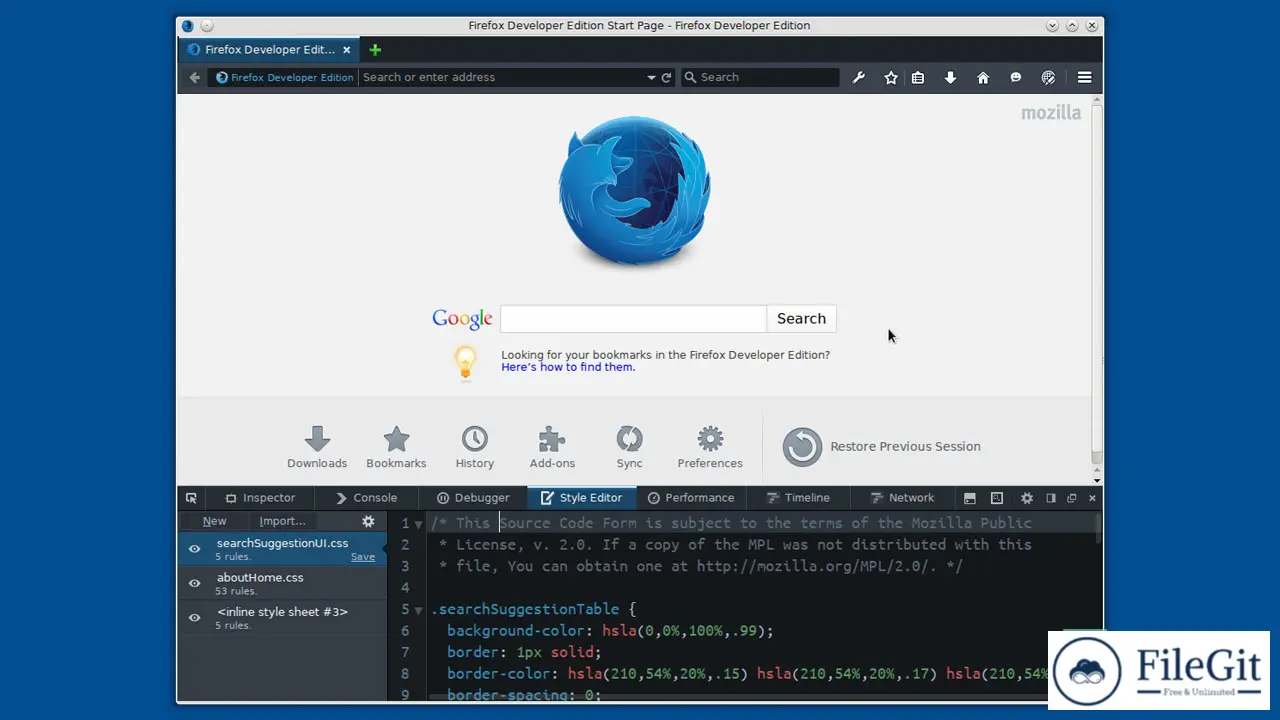1280x720 pixels.
Task: Open responsive design mode icon in devtools
Action: coord(997,497)
